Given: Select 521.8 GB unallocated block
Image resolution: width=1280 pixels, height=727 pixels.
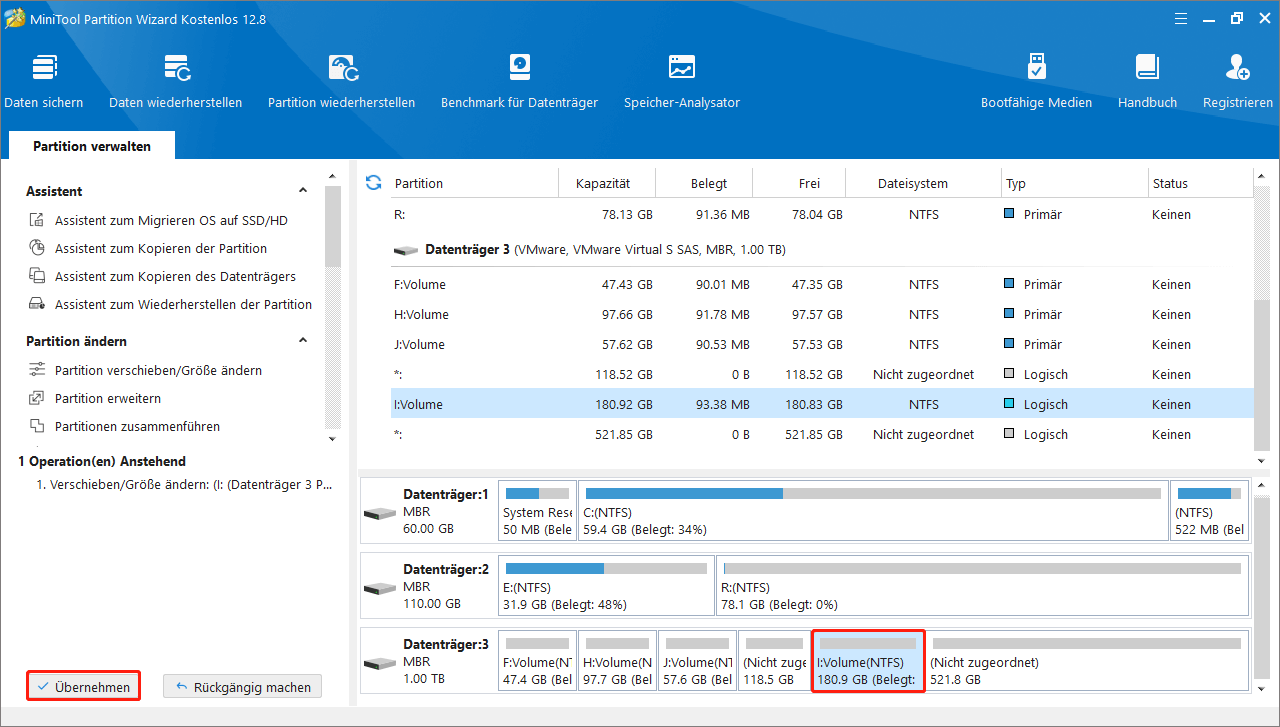Looking at the screenshot, I should pyautogui.click(x=1087, y=661).
